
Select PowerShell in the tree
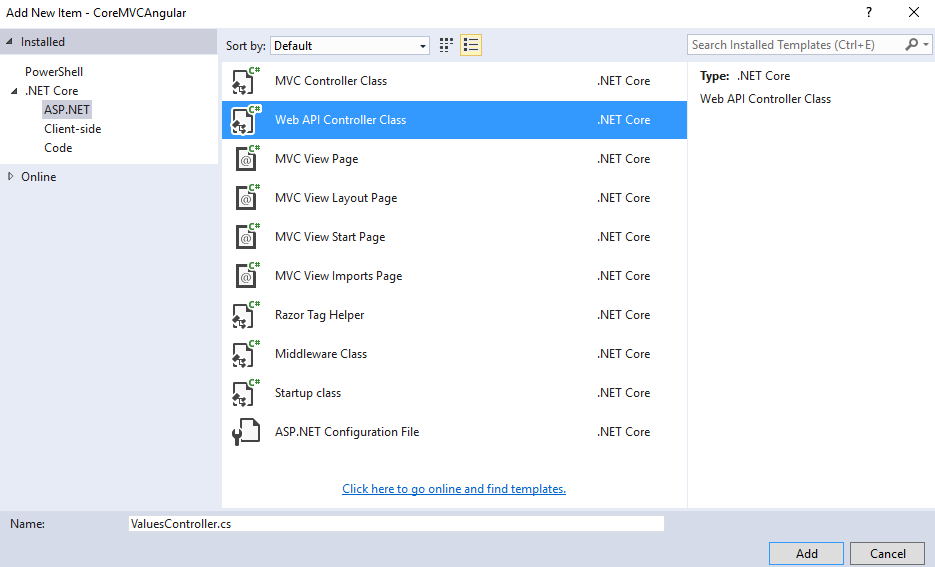tap(54, 72)
